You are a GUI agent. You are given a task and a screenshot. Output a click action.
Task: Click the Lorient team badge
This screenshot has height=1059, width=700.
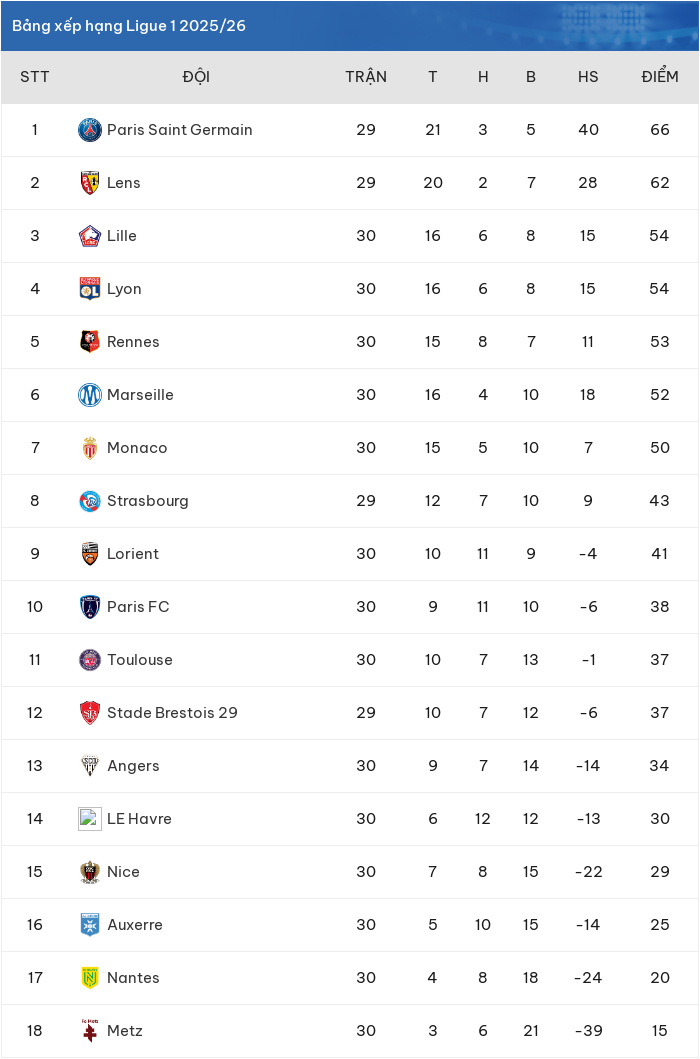(x=90, y=554)
